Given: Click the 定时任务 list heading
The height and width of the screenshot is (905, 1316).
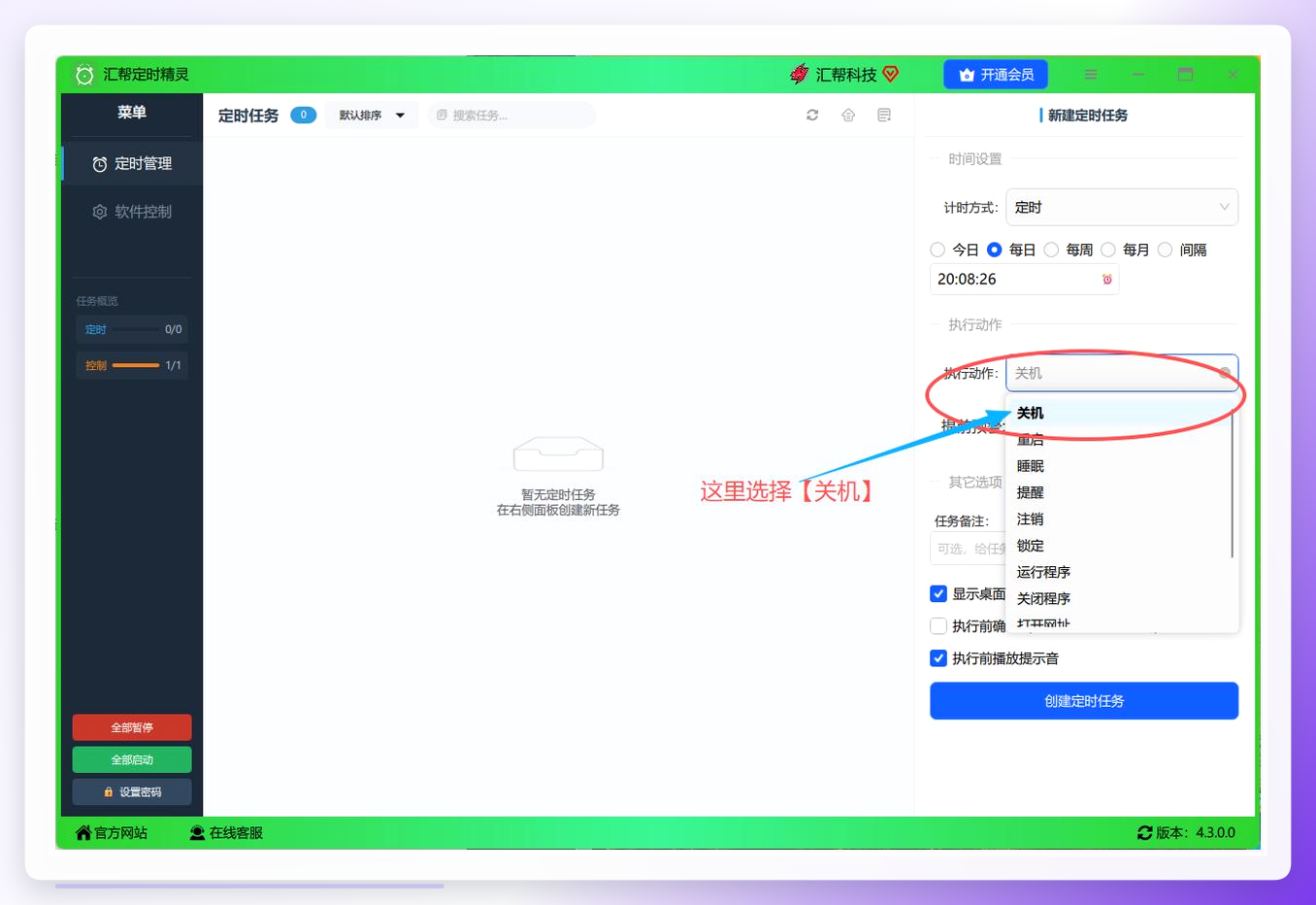Looking at the screenshot, I should 248,116.
